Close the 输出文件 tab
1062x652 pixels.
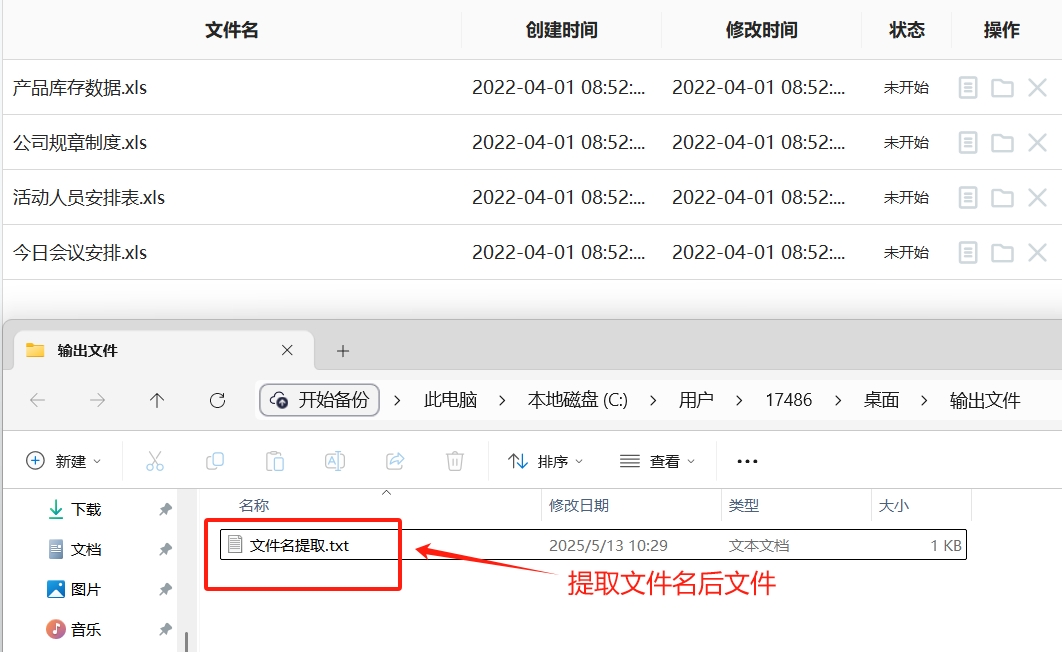pyautogui.click(x=287, y=350)
